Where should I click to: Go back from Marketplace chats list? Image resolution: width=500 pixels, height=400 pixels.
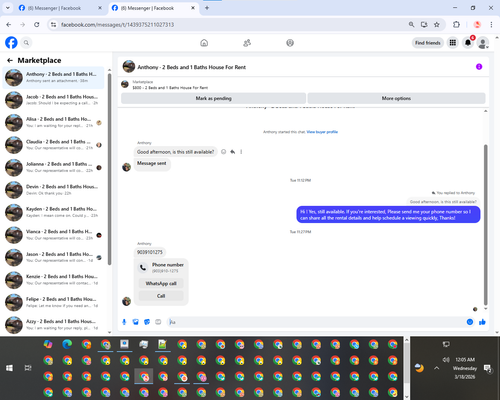coord(10,60)
